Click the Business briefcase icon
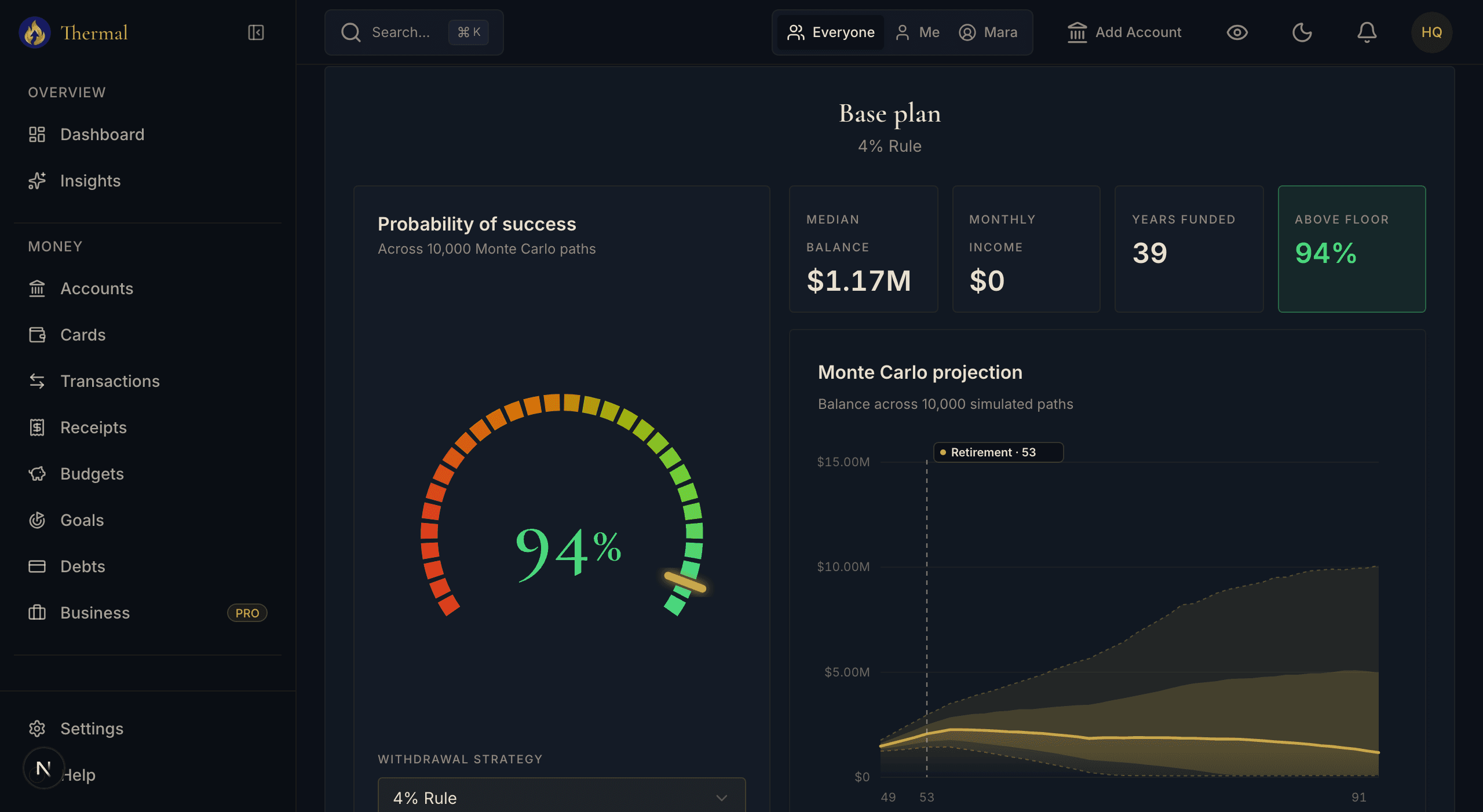The height and width of the screenshot is (812, 1483). point(37,613)
